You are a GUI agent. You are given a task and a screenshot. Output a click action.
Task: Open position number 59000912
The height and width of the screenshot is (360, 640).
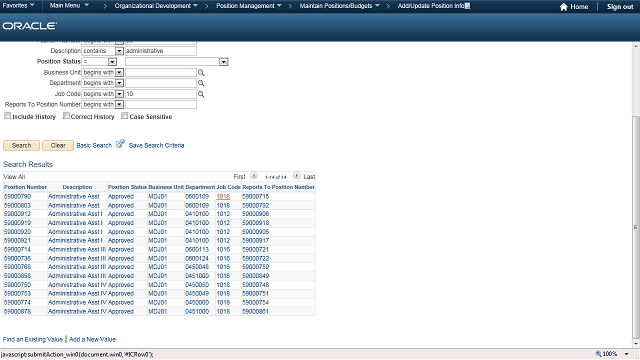[x=18, y=214]
